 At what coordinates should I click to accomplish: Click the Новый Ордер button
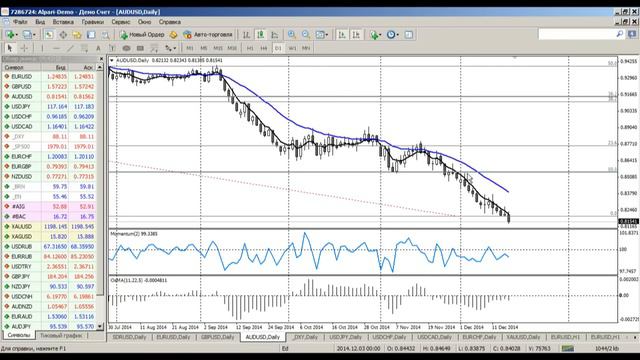(142, 35)
